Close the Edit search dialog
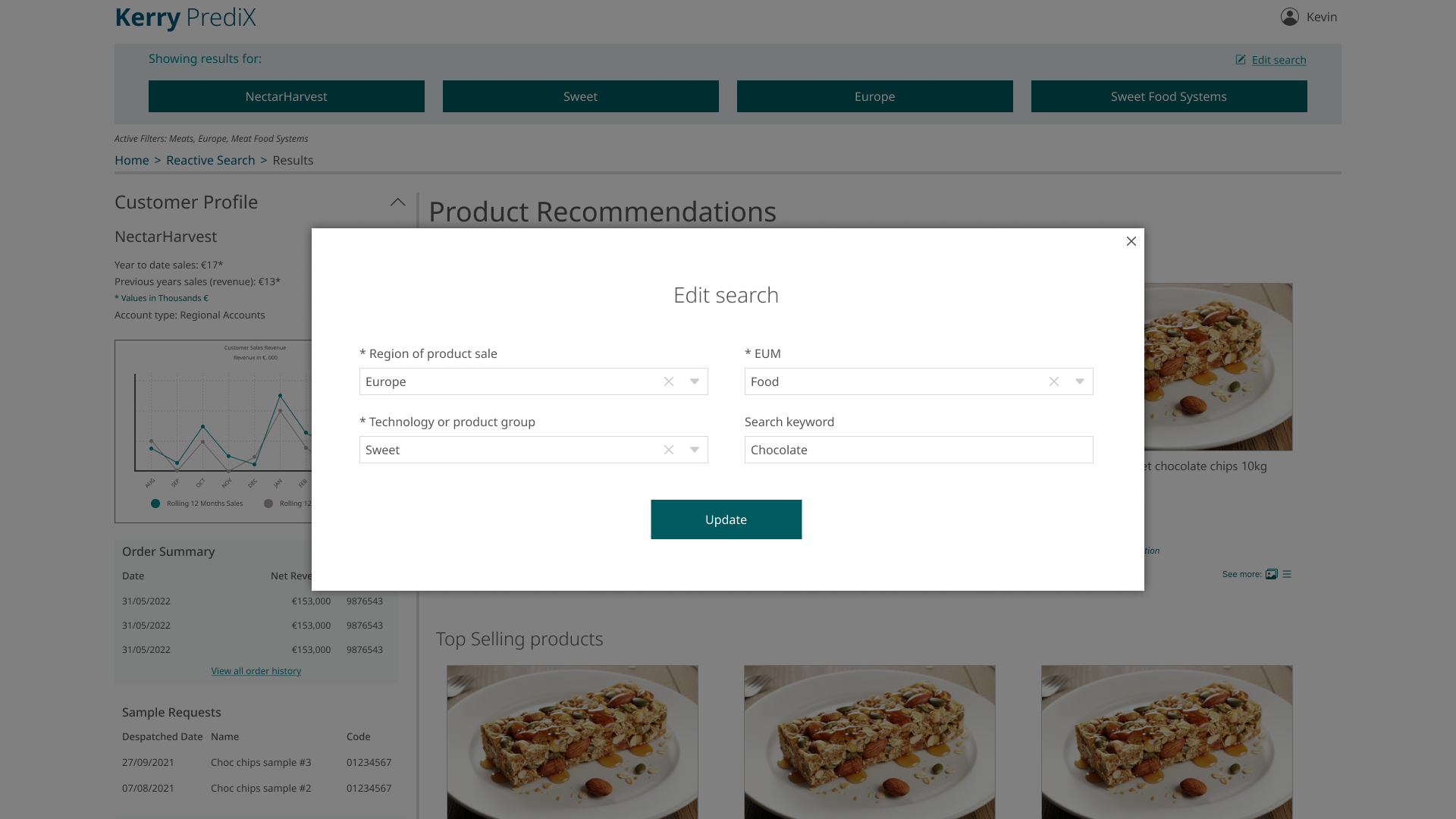 pos(1131,241)
